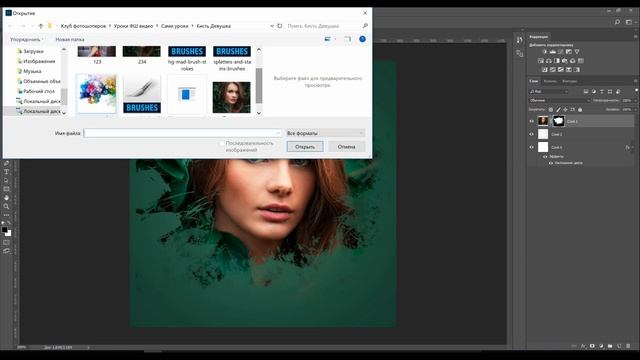Viewport: 640px width, 360px height.
Task: Open Все форматы file type dropdown
Action: click(325, 133)
